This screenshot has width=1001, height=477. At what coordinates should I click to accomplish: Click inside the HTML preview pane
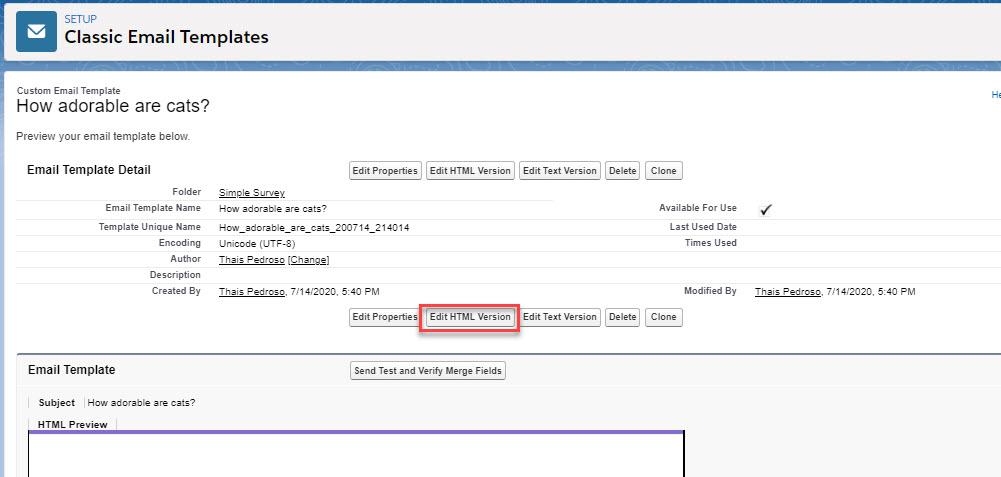356,455
